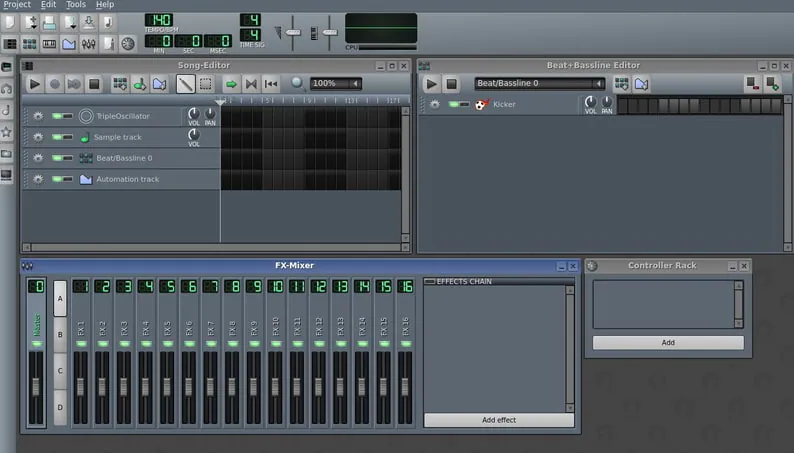Open the instrument plugins sidebar tab
Viewport: 794px width, 453px height.
click(7, 67)
